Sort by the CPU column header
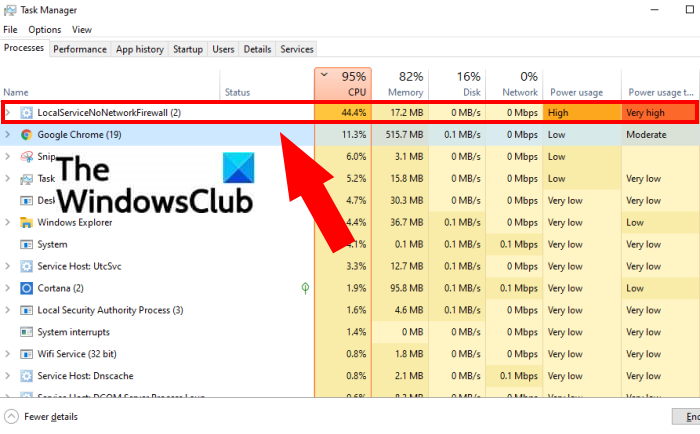This screenshot has width=700, height=434. click(x=343, y=84)
